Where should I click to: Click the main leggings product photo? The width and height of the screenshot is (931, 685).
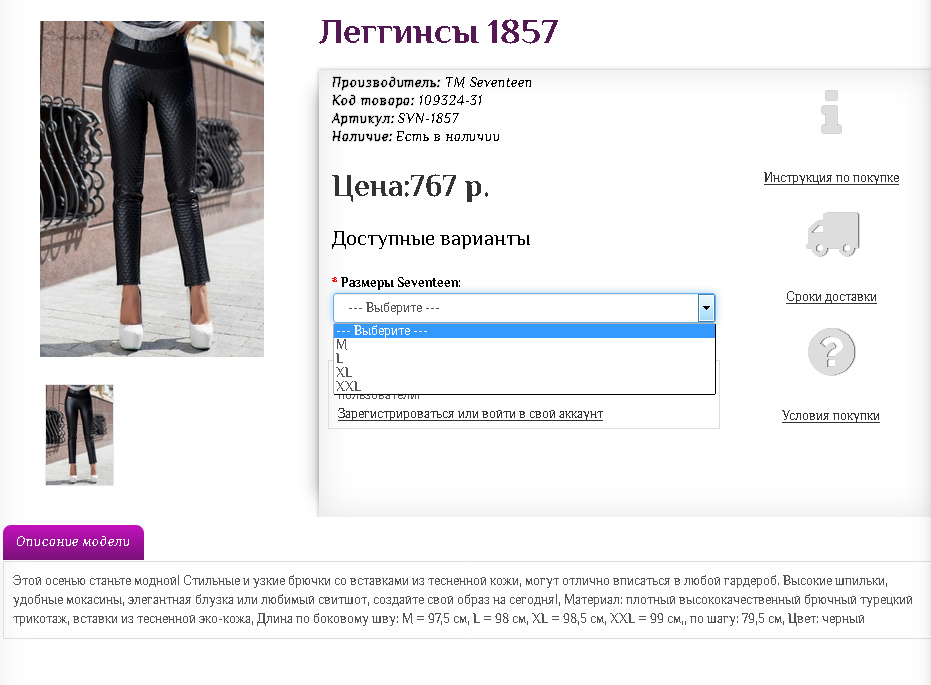pyautogui.click(x=152, y=189)
